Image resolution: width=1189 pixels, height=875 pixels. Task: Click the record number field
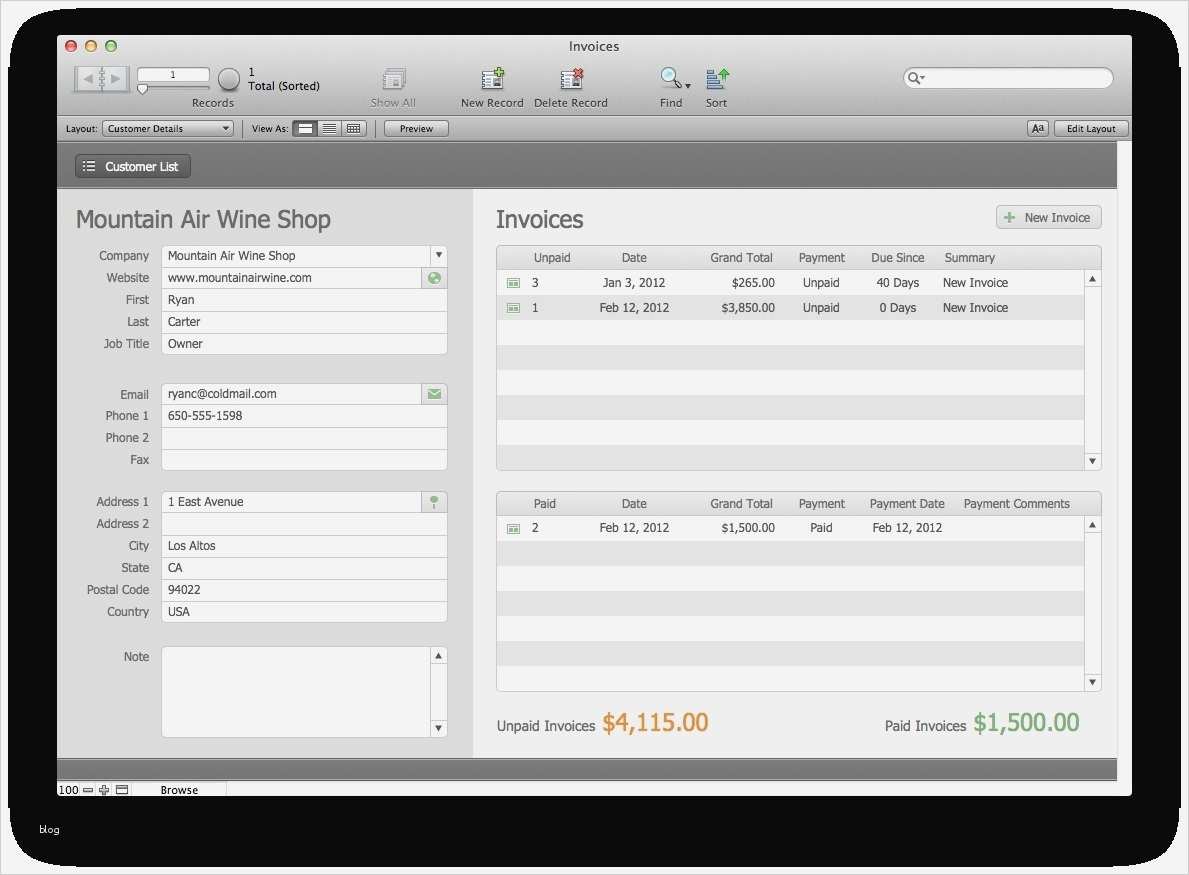(173, 74)
